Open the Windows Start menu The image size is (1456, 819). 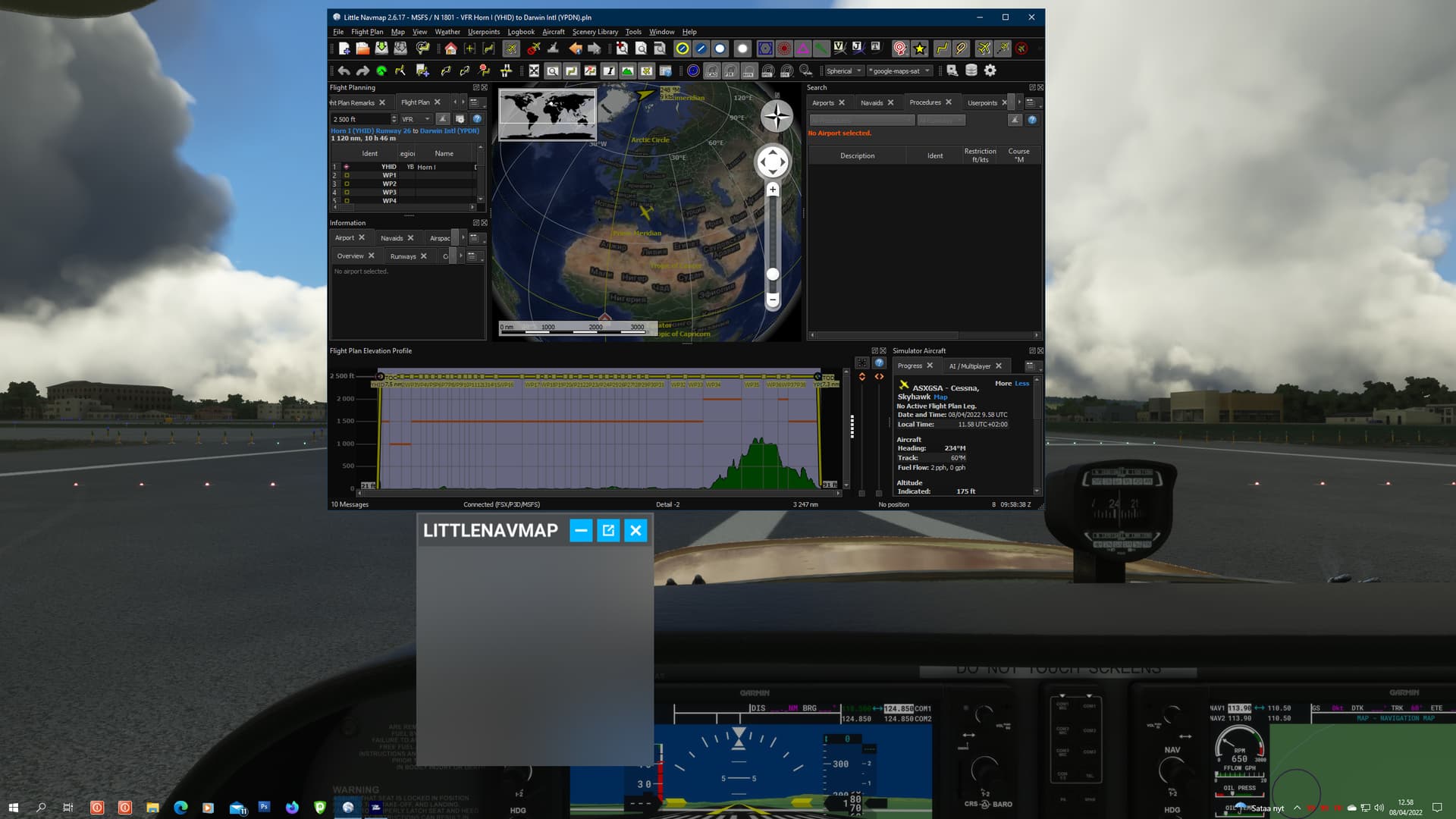13,808
